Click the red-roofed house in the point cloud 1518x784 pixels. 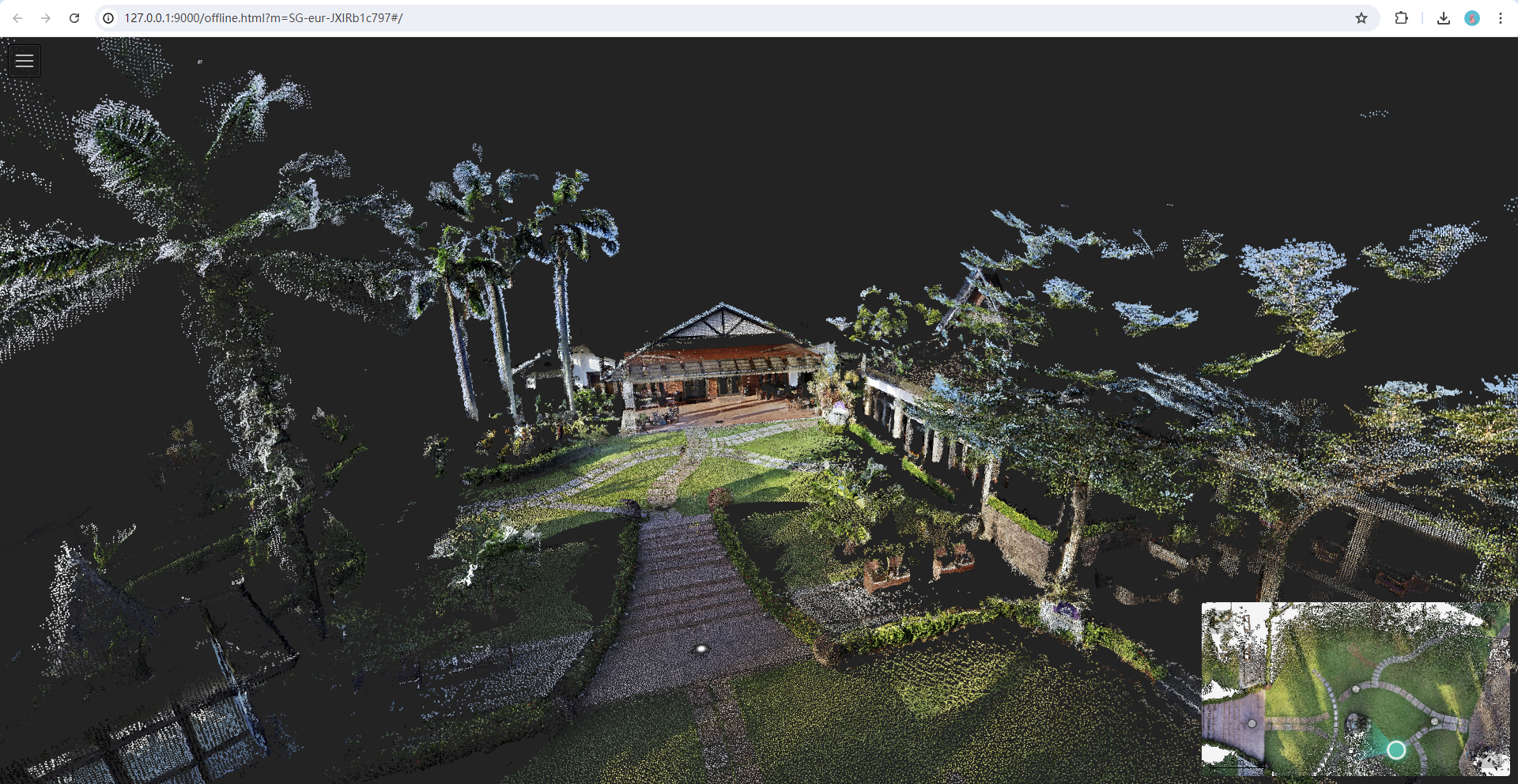click(x=721, y=364)
